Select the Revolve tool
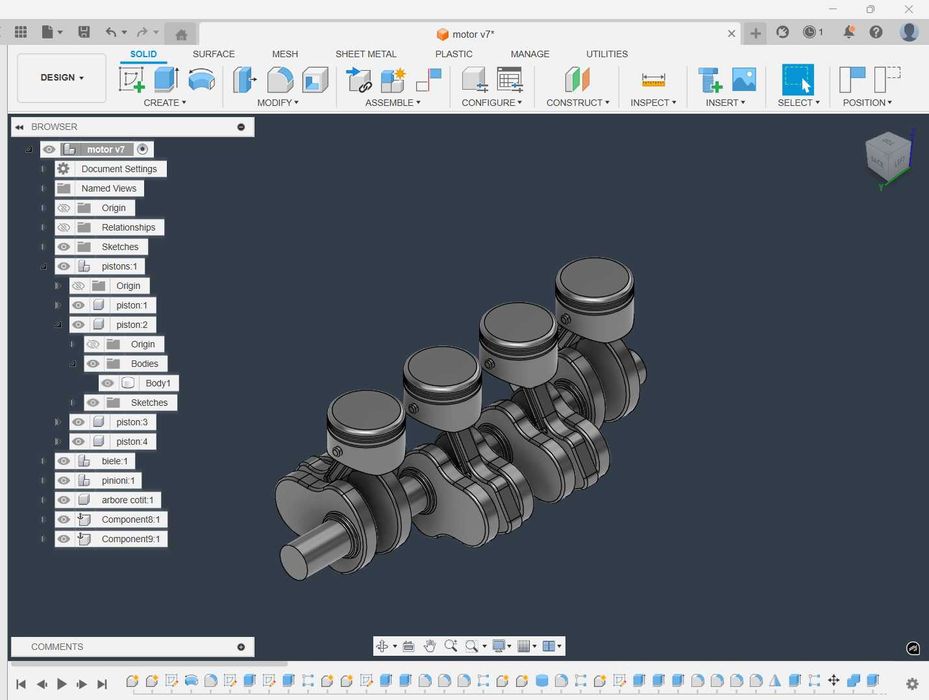929x700 pixels. 201,79
